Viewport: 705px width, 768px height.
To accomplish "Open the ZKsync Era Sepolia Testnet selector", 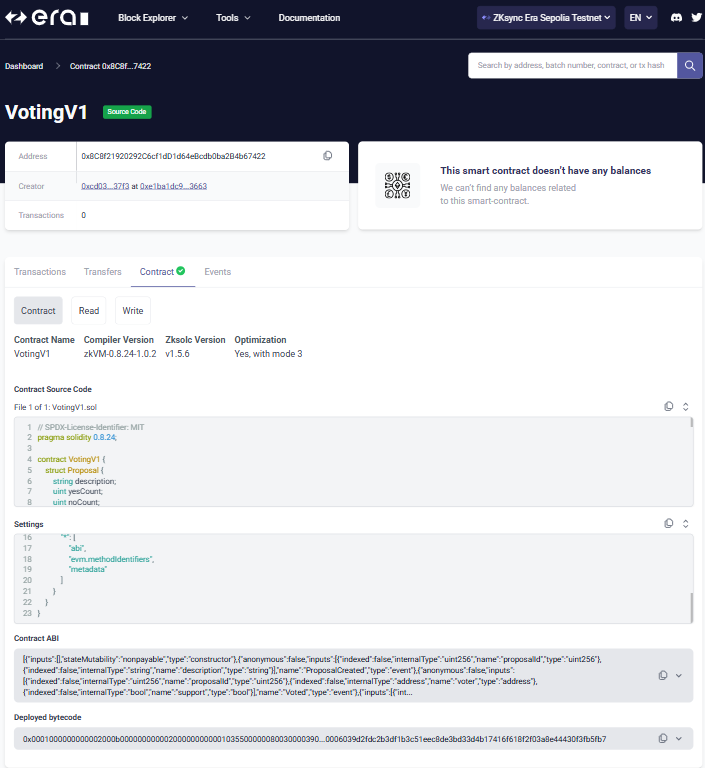I will click(x=546, y=18).
